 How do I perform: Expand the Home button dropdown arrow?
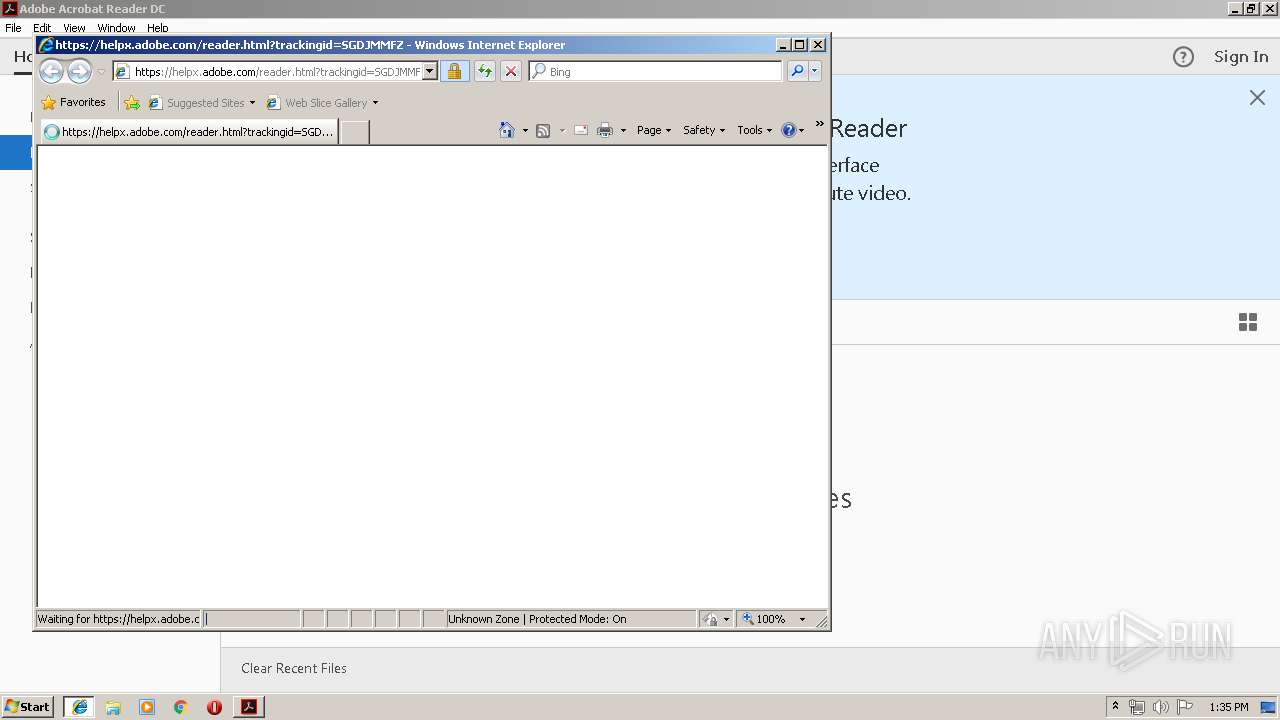(525, 130)
